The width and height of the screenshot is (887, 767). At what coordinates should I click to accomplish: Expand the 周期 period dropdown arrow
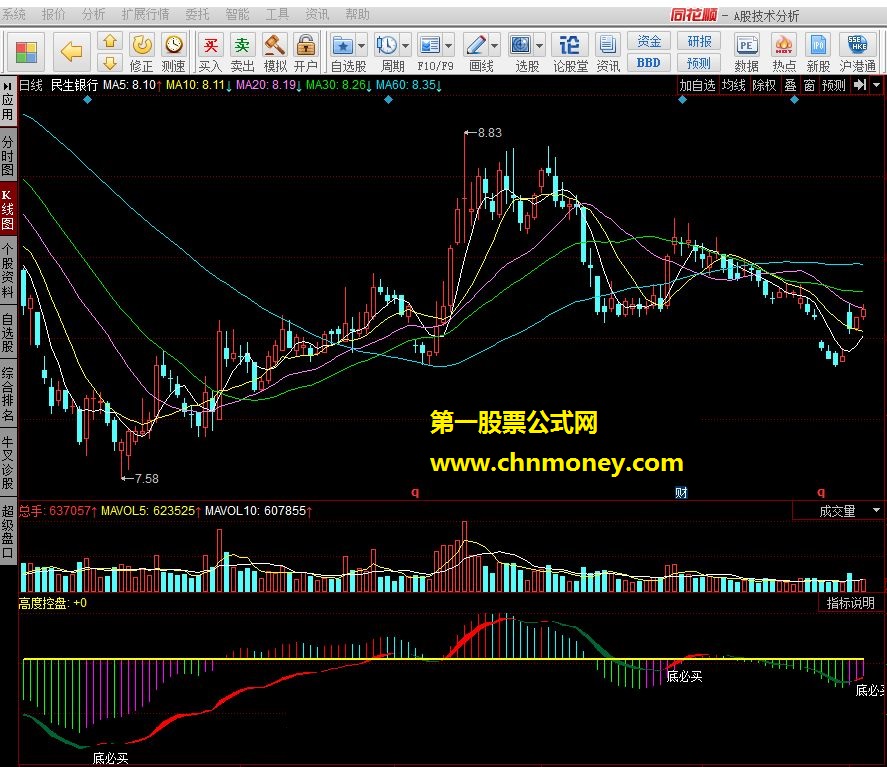[x=406, y=45]
